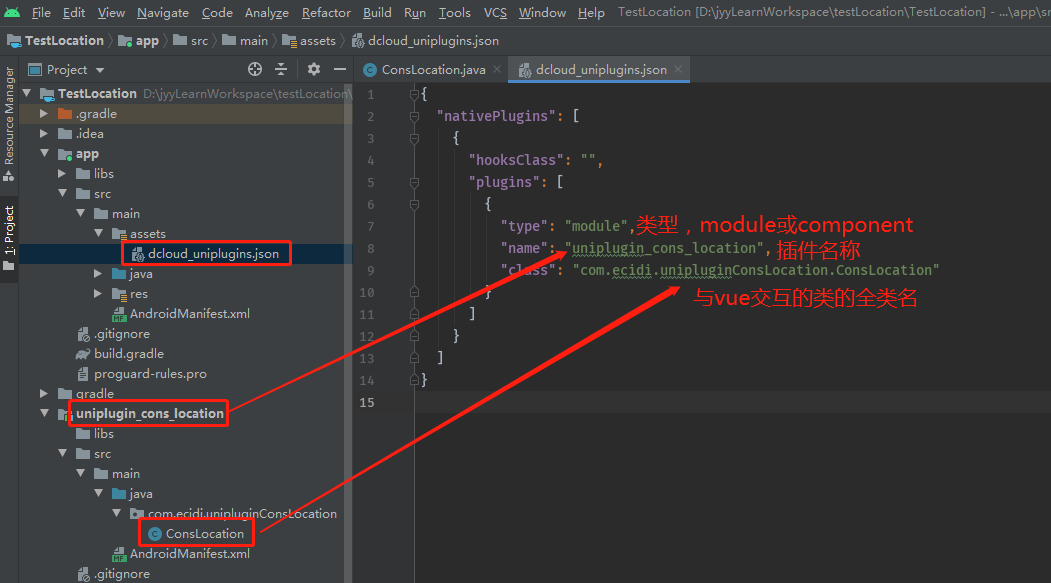This screenshot has height=583, width=1051.
Task: Collapse the com.ecidi.unipluginConsLocation package
Action: pyautogui.click(x=117, y=513)
